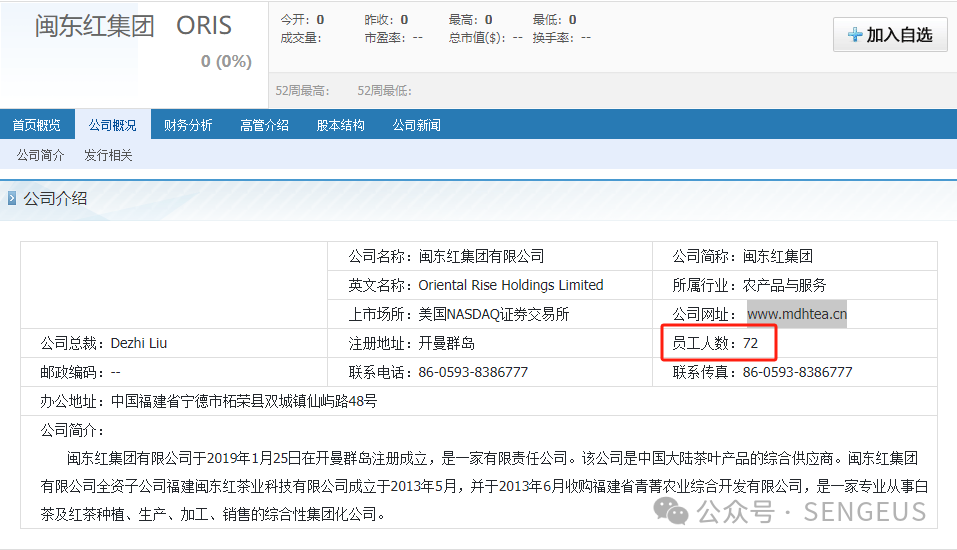Click the company description paragraph starting 闽东红集团有限公司于2019年
Screen dimensions: 957x550
click(x=485, y=487)
